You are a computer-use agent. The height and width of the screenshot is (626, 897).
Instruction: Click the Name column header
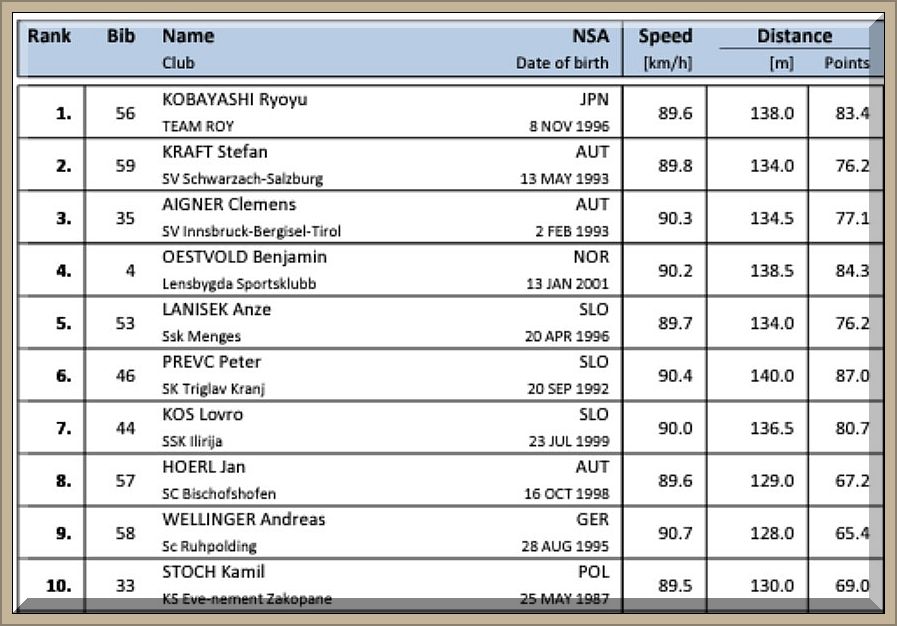pos(188,36)
